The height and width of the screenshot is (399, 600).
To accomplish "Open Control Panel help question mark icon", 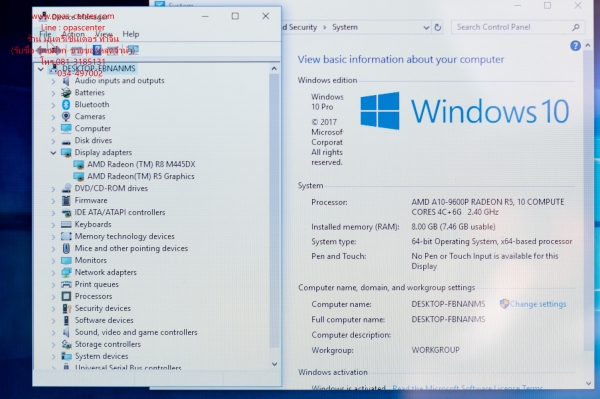I will (575, 46).
